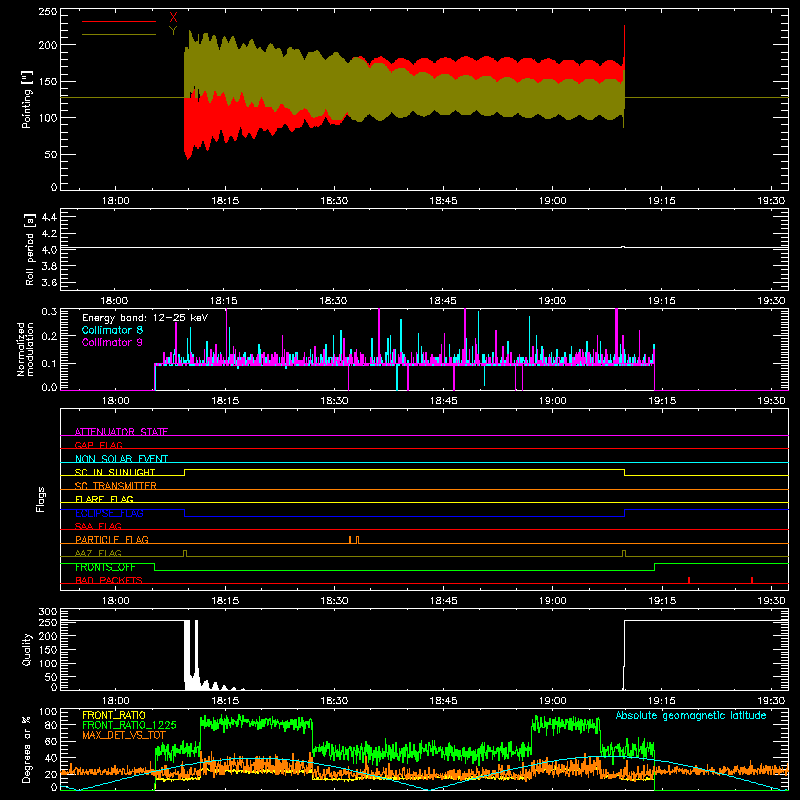
Task: Click the ECLIPSE_FLAG label
Action: pyautogui.click(x=109, y=513)
